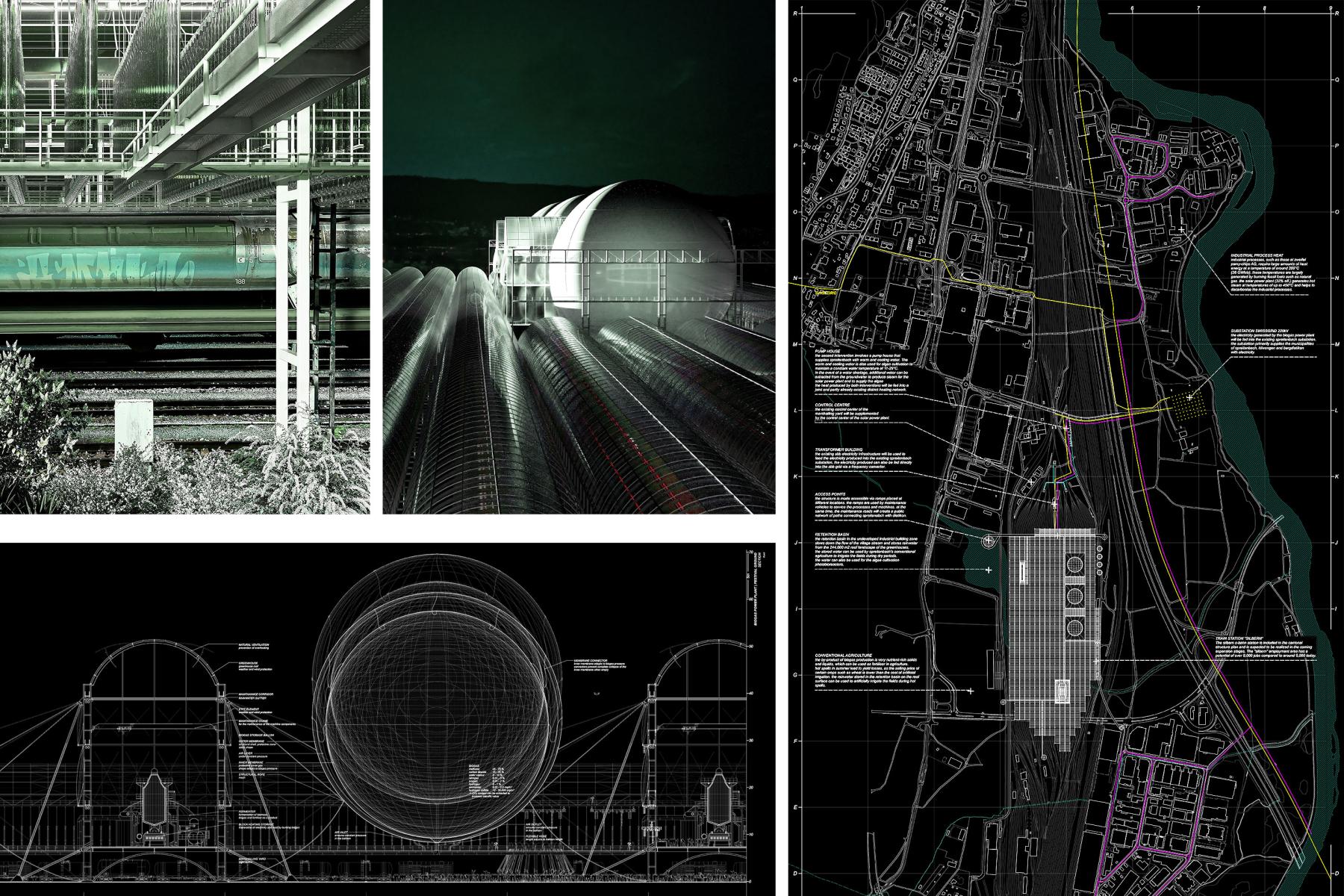Click the 'SUBSTATION SWISSGRID 220KV' heading
1344x896 pixels.
tap(1260, 330)
